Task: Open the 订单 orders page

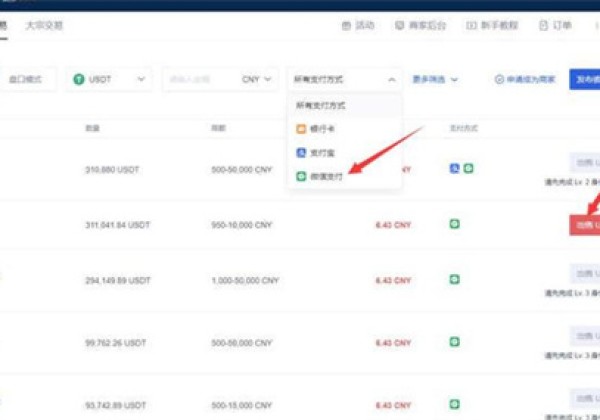Action: [x=555, y=26]
